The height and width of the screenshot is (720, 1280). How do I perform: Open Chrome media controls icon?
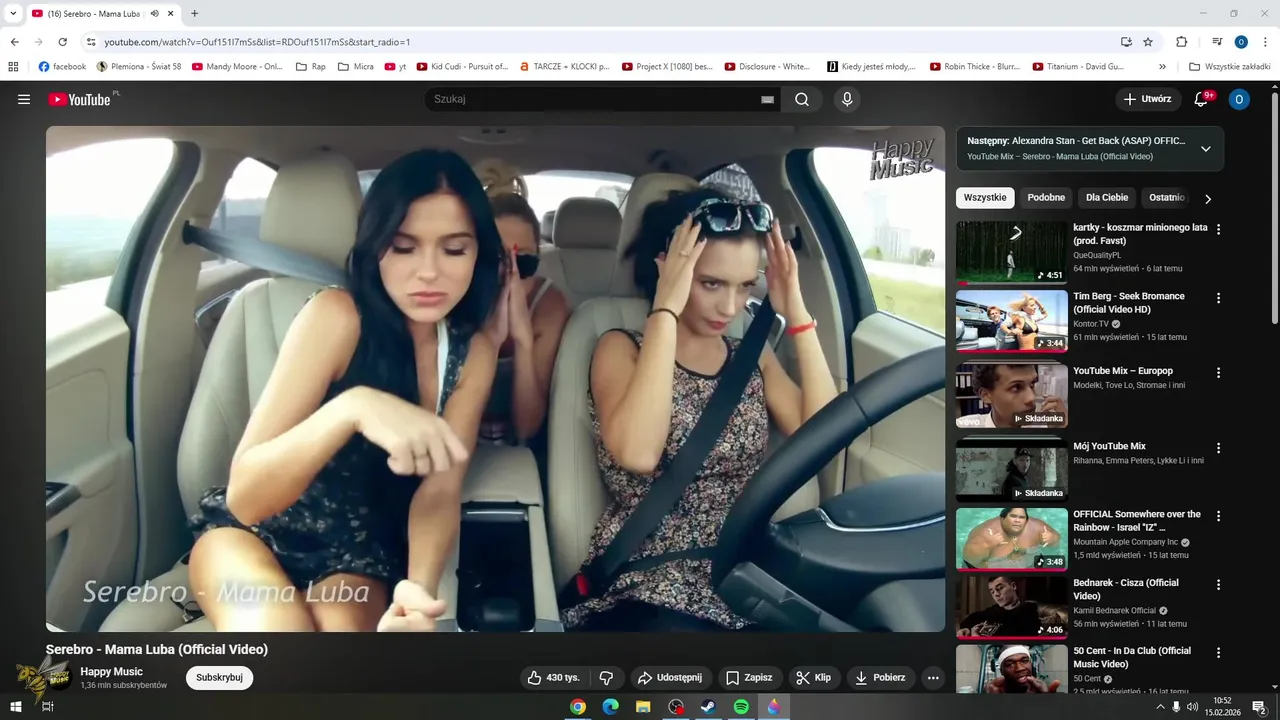pyautogui.click(x=1217, y=42)
